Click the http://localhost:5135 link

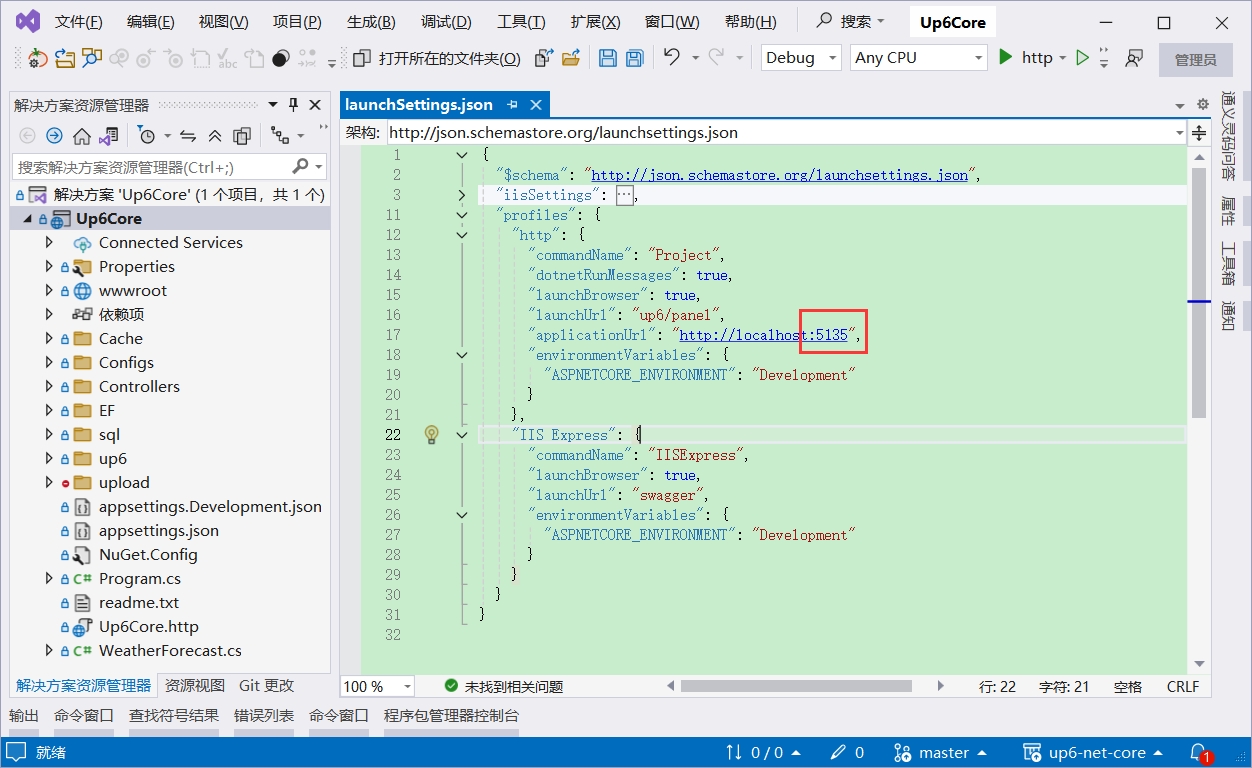point(763,335)
